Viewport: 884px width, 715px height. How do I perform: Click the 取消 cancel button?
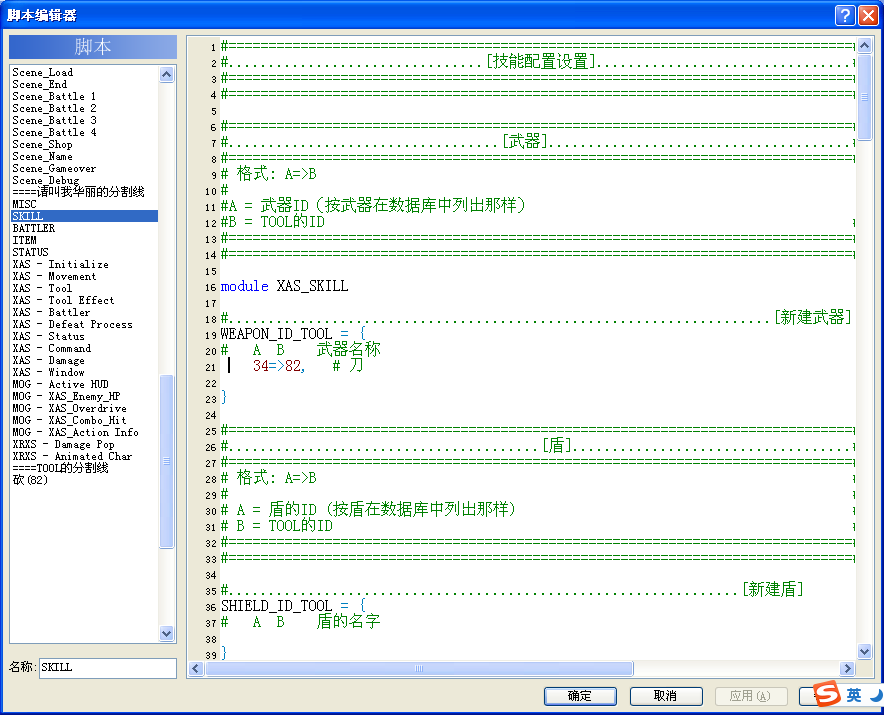[666, 696]
